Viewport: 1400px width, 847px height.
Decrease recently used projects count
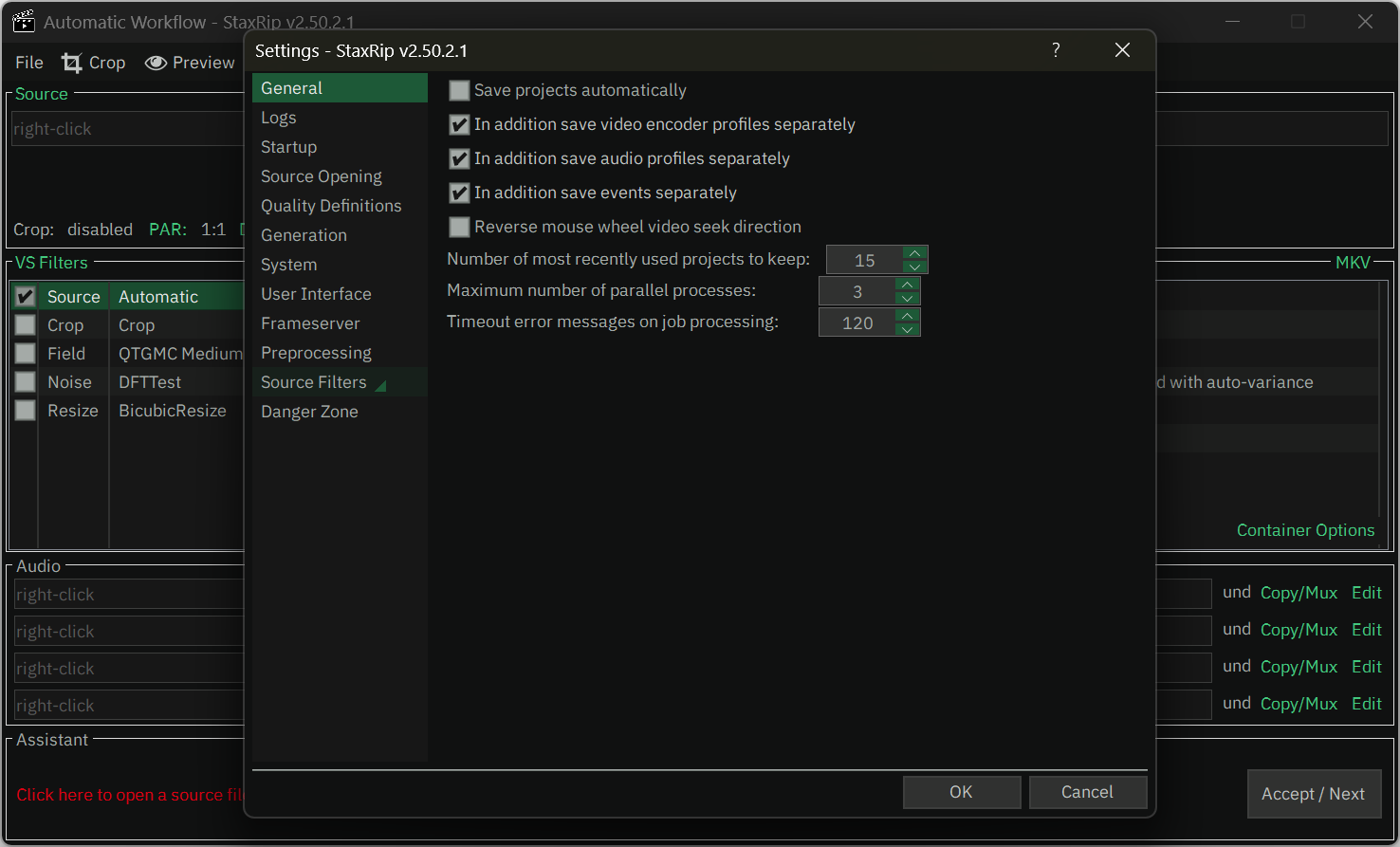point(914,267)
